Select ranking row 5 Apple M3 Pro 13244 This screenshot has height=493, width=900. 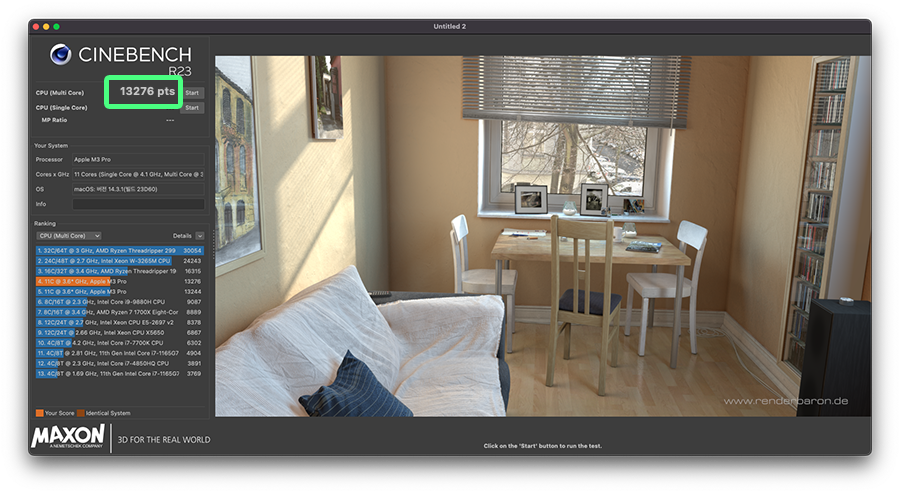[119, 292]
